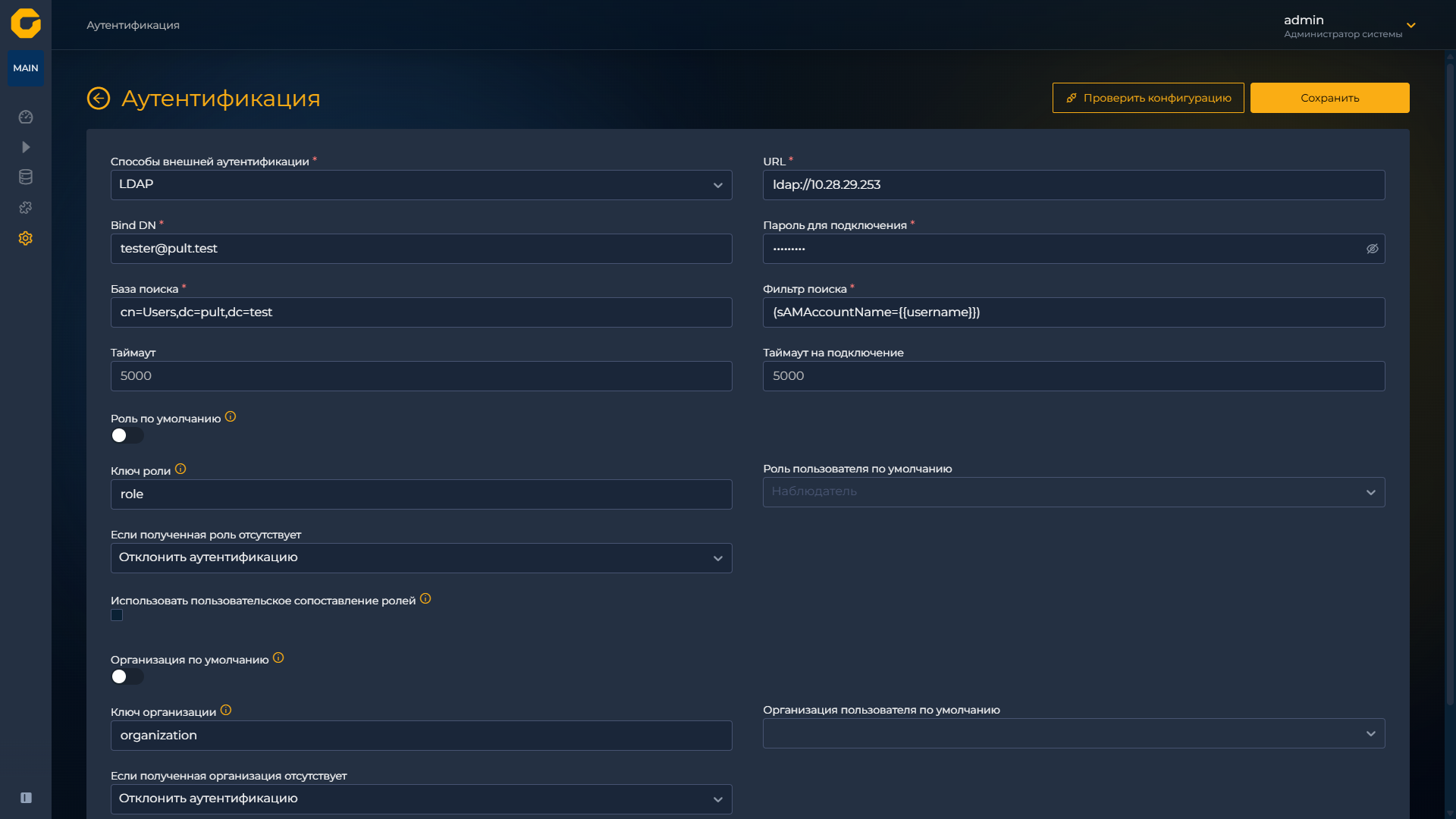The height and width of the screenshot is (819, 1456).
Task: Open the settings gear icon in the sidebar
Action: (26, 238)
